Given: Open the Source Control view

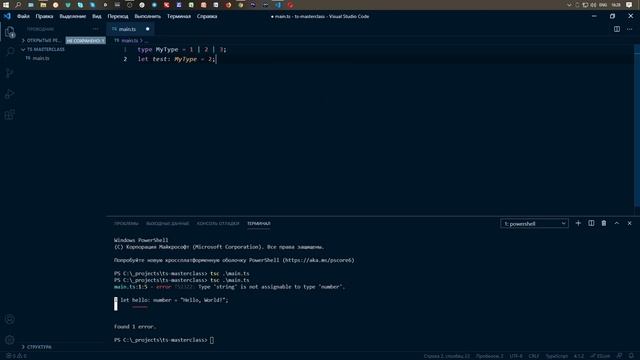Looking at the screenshot, I should tap(10, 73).
